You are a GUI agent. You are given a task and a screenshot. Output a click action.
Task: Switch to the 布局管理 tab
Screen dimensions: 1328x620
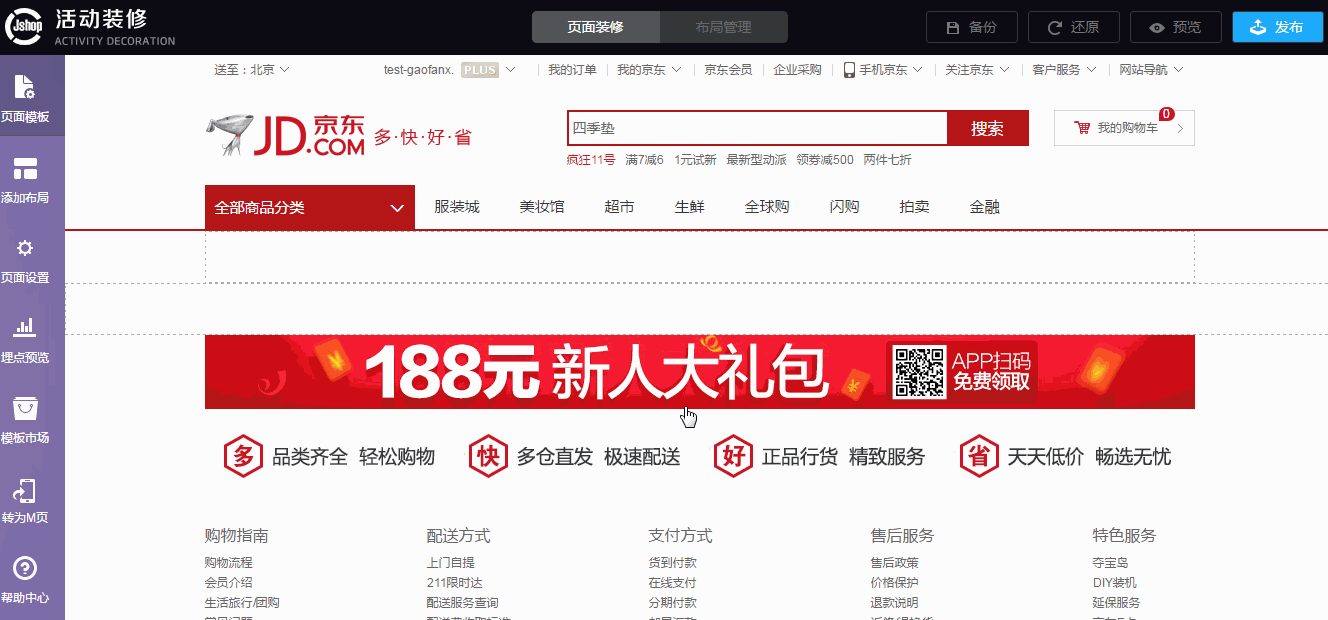pyautogui.click(x=724, y=27)
